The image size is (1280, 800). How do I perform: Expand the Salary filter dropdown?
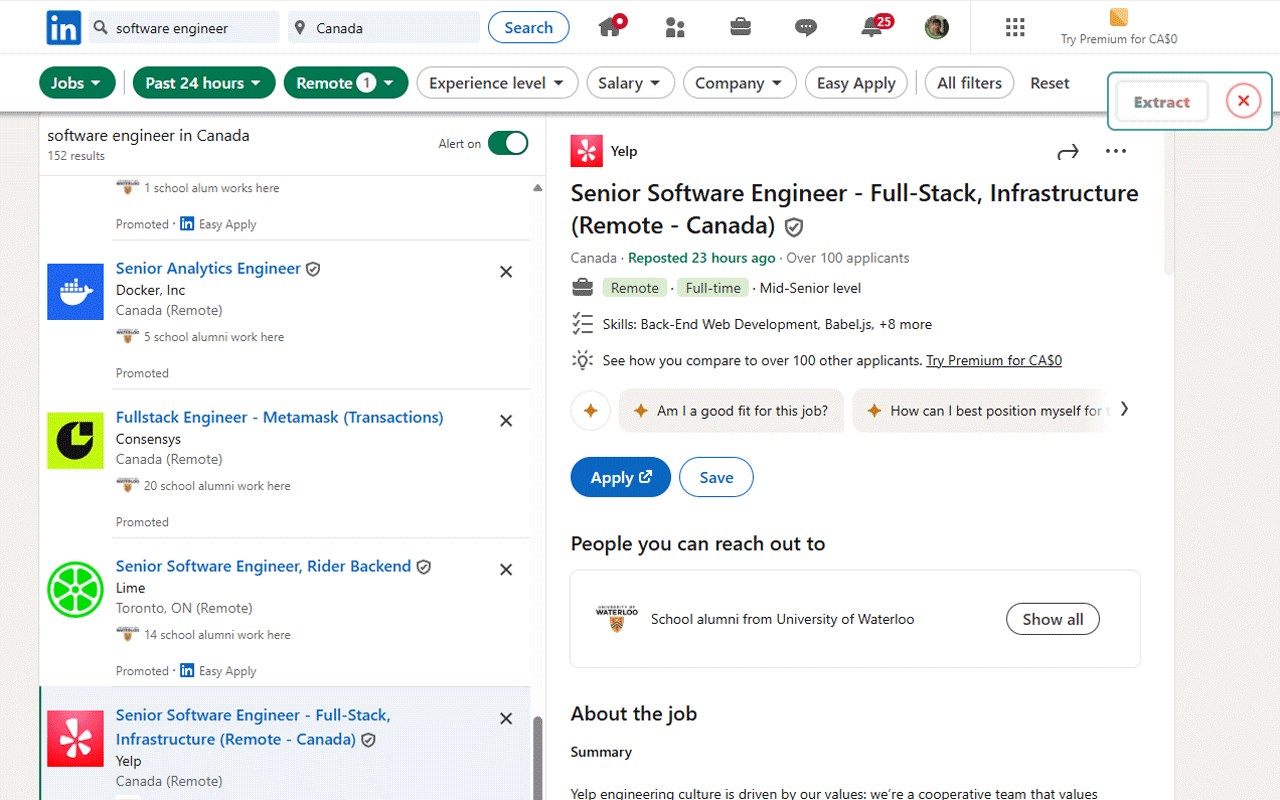coord(630,83)
